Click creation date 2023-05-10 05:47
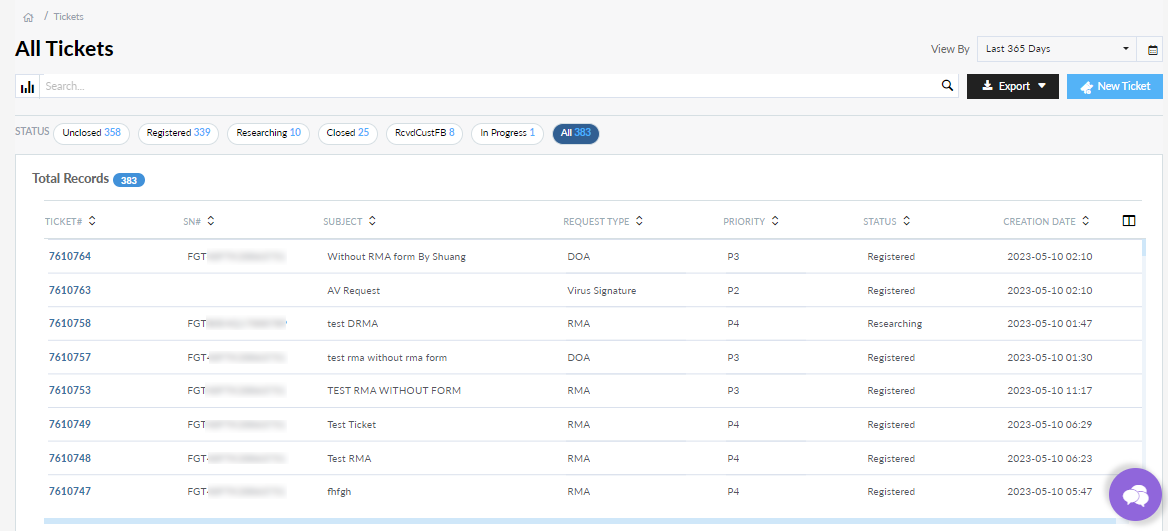Image resolution: width=1168 pixels, height=531 pixels. click(1050, 492)
